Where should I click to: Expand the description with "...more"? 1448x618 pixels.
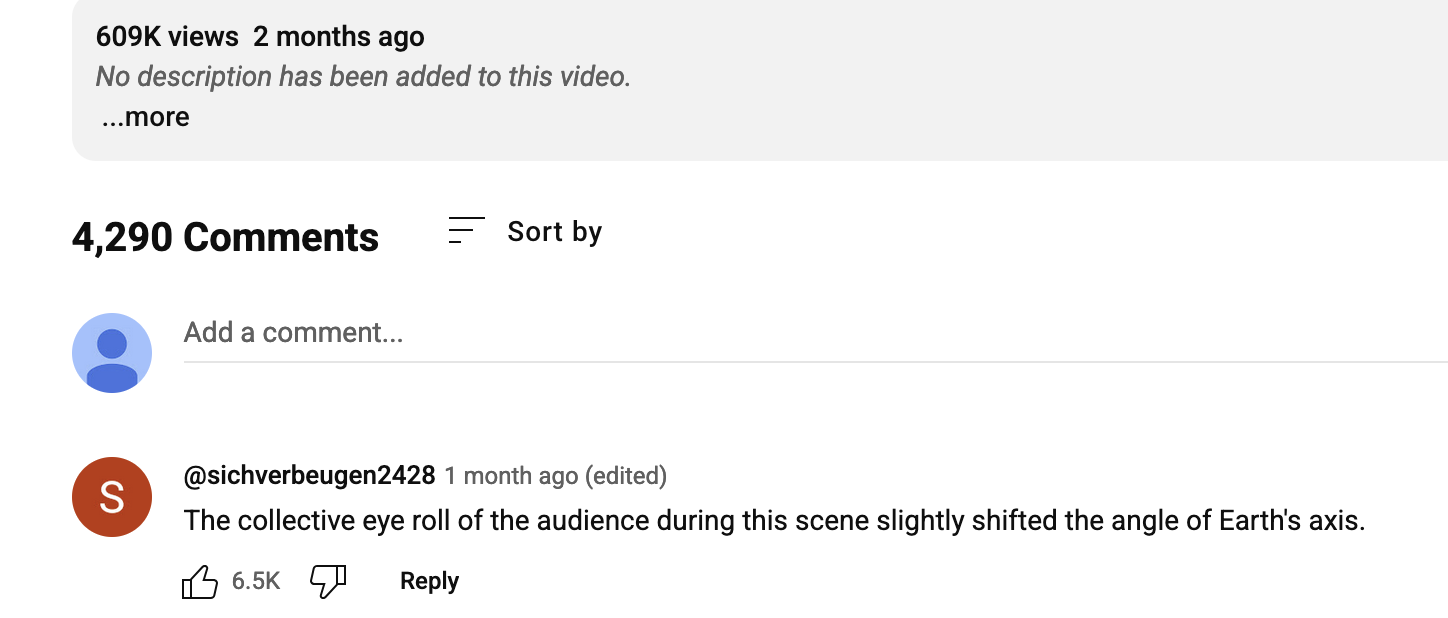point(146,117)
